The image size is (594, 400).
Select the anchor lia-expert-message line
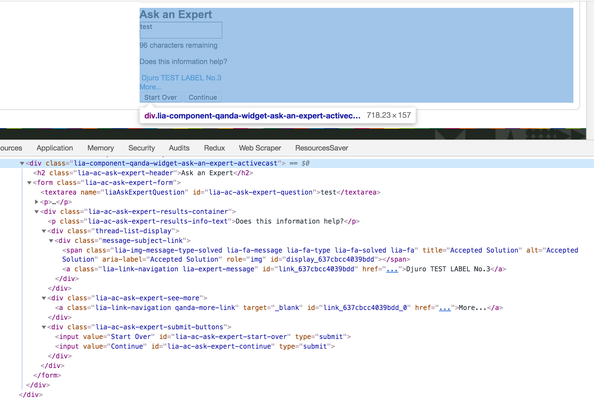point(284,269)
